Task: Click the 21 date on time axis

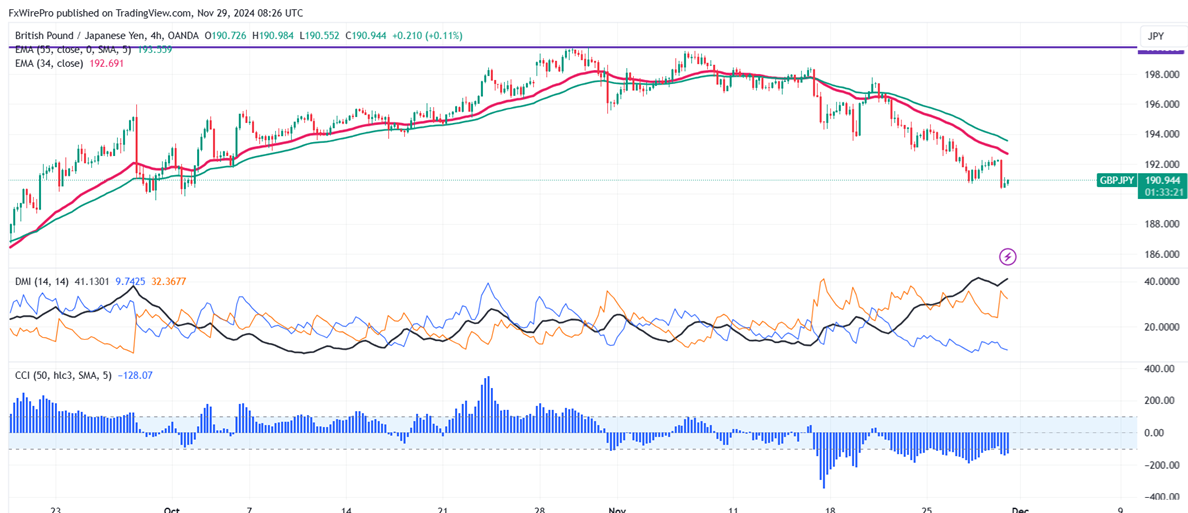Action: click(x=443, y=509)
